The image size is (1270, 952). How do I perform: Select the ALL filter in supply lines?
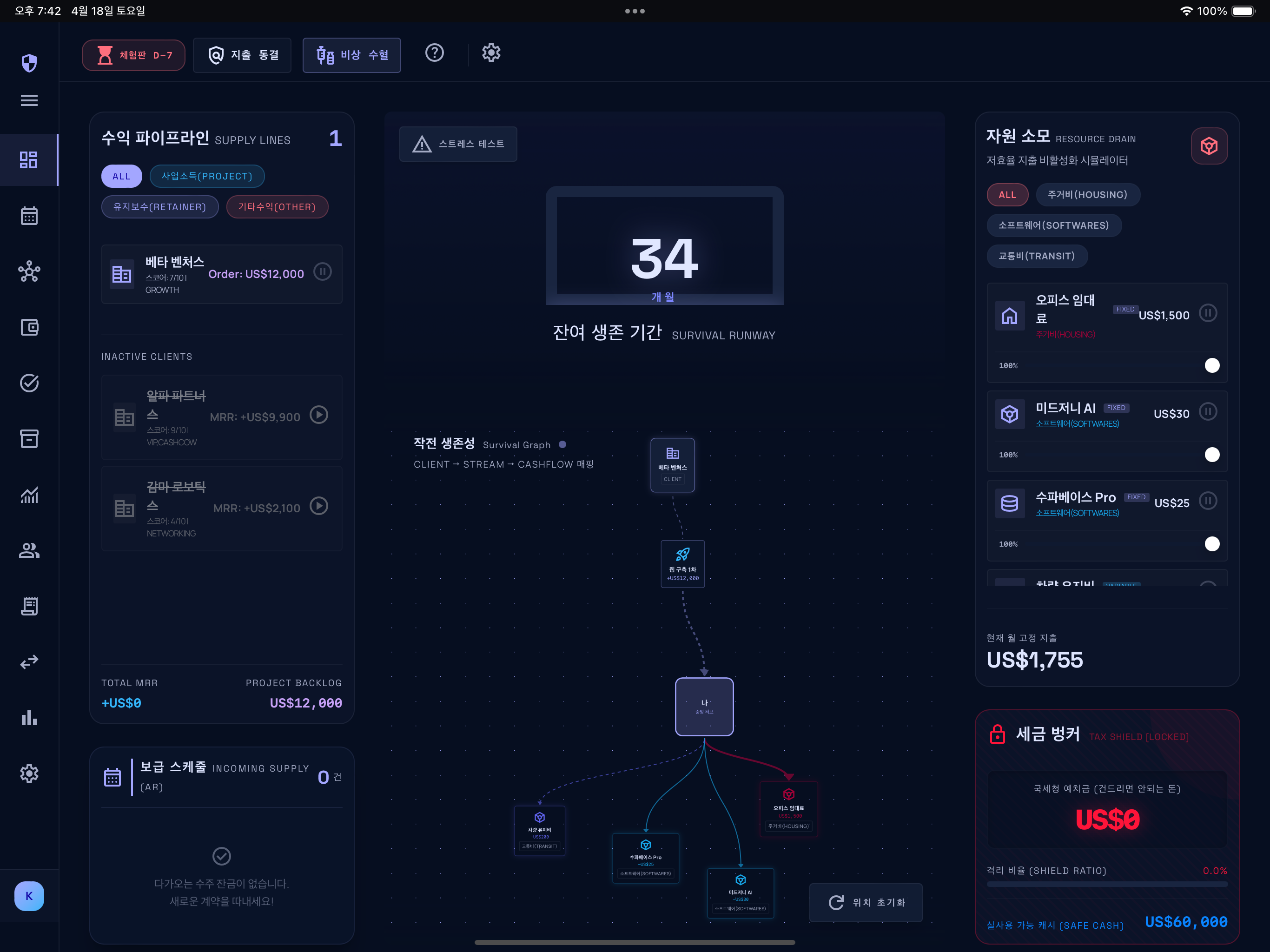pyautogui.click(x=121, y=176)
